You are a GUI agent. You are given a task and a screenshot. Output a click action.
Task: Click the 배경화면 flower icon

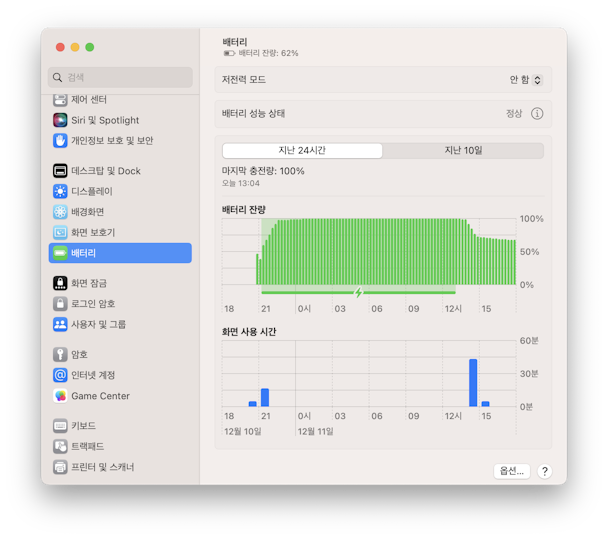click(x=60, y=212)
